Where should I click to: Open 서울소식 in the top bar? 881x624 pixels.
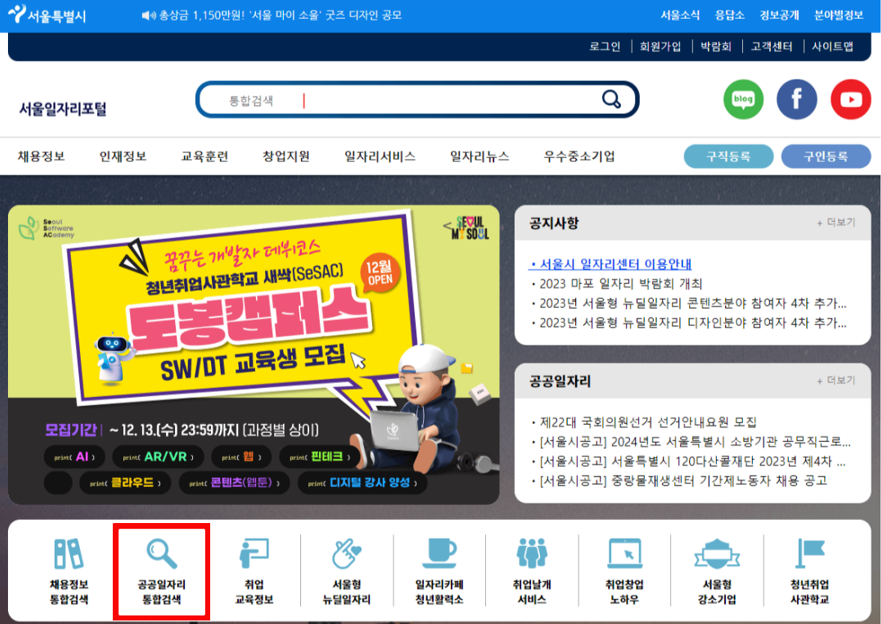pos(680,15)
